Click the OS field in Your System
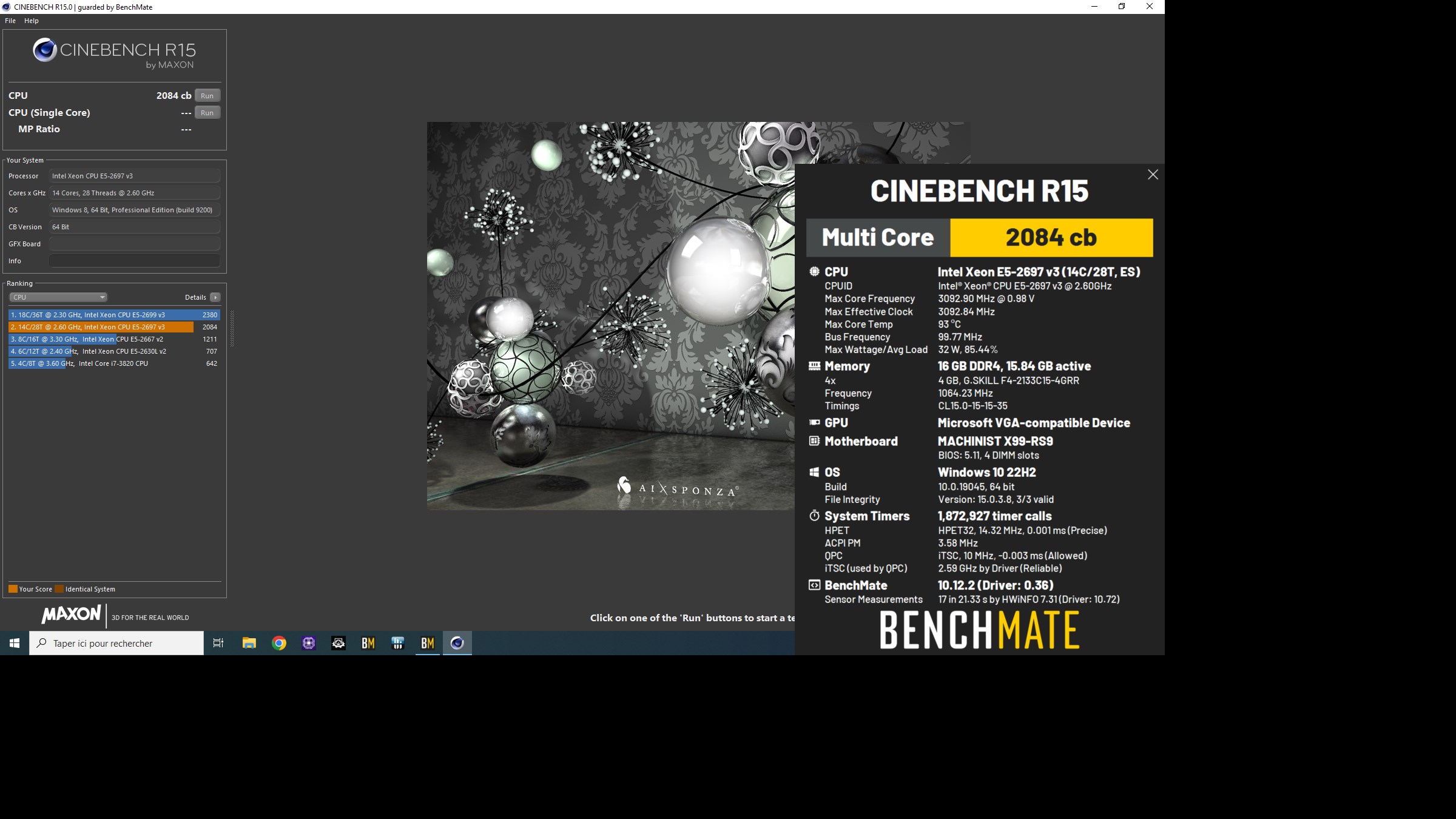The height and width of the screenshot is (819, 1456). pos(135,210)
